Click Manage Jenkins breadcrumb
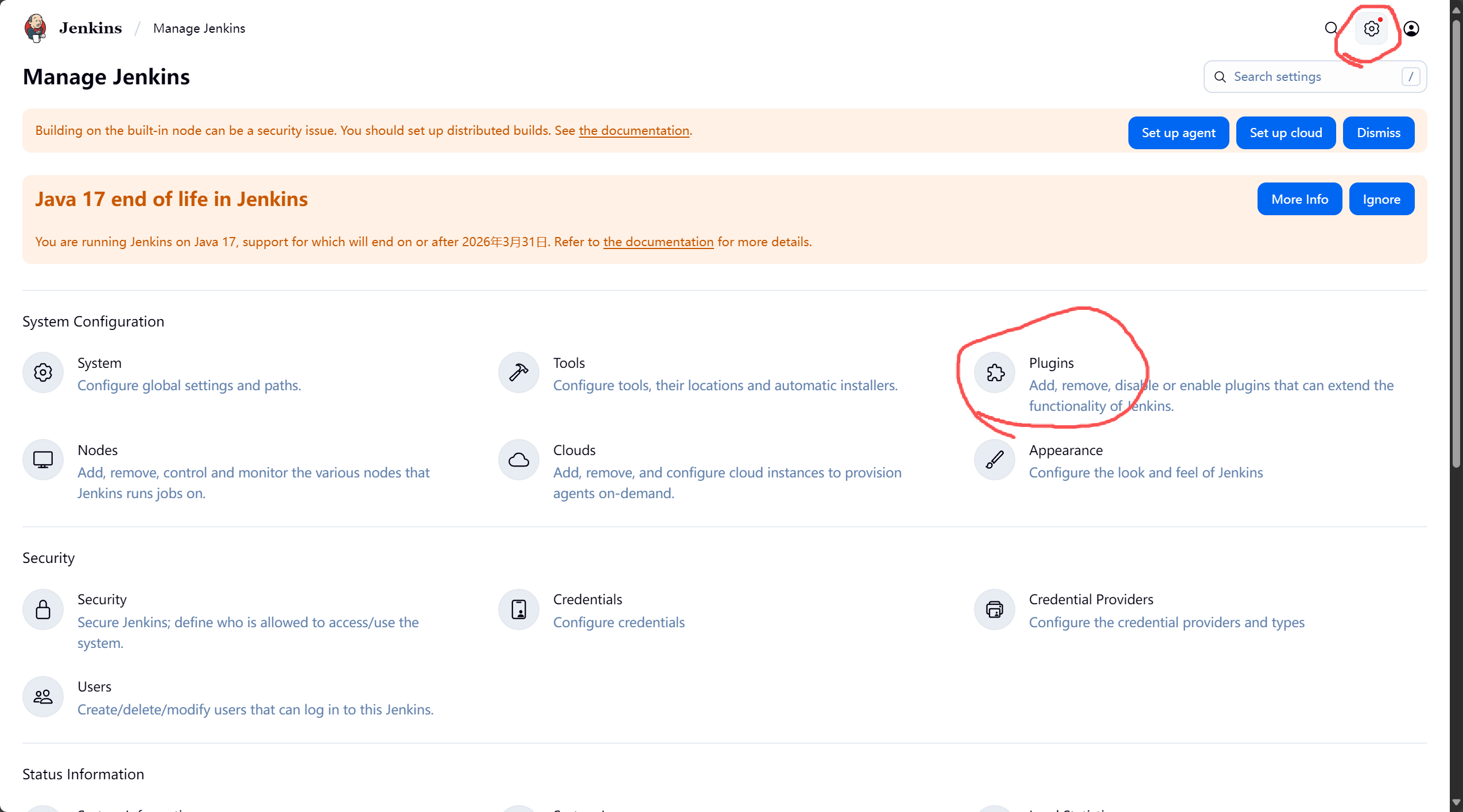The width and height of the screenshot is (1463, 812). point(199,28)
